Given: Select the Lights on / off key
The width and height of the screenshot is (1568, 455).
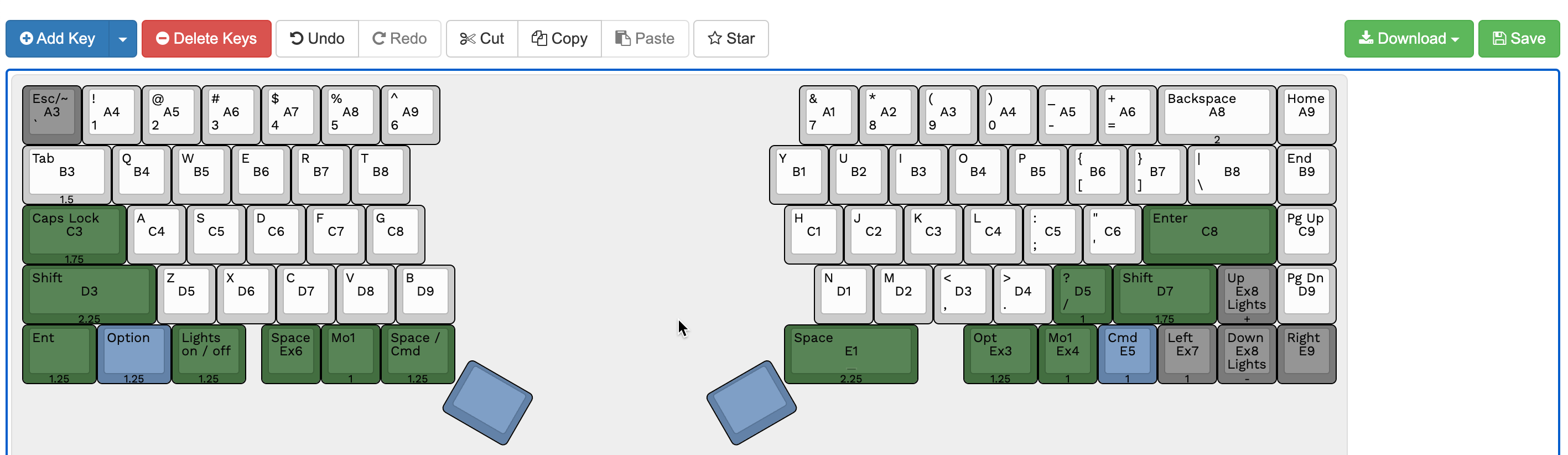Looking at the screenshot, I should pyautogui.click(x=209, y=354).
